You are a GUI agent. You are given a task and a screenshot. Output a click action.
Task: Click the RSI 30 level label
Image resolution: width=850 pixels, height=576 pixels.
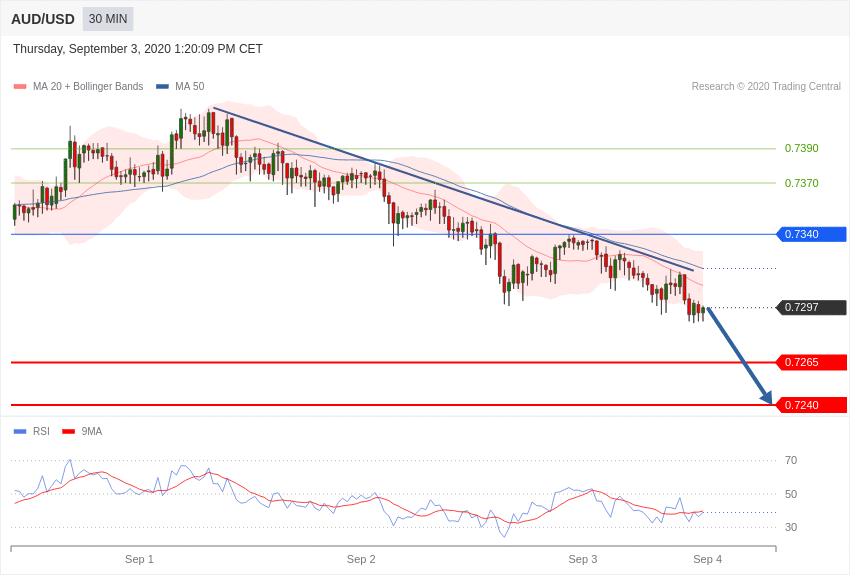click(791, 527)
